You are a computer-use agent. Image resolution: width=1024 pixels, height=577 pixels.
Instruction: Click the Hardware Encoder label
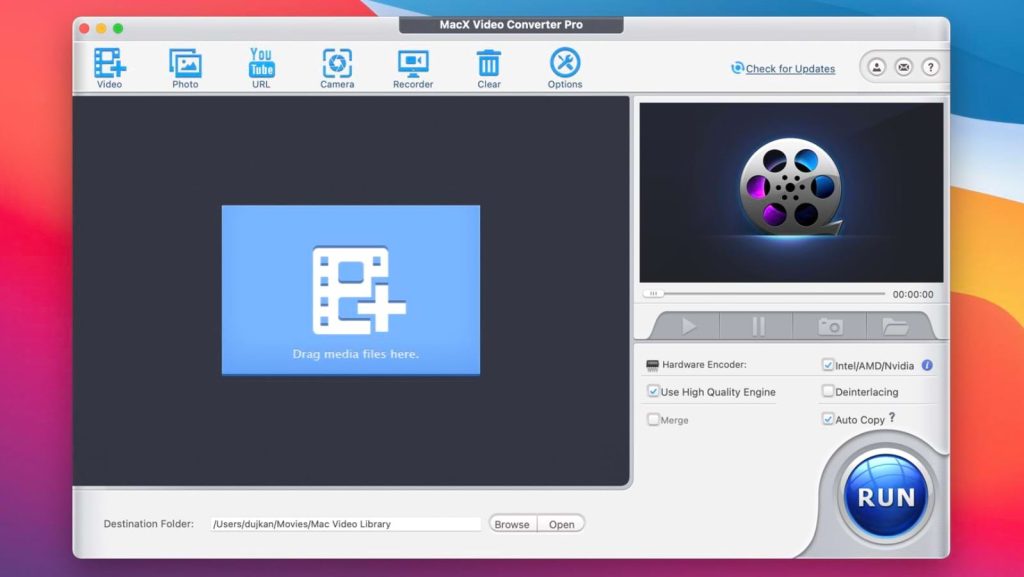[x=704, y=364]
